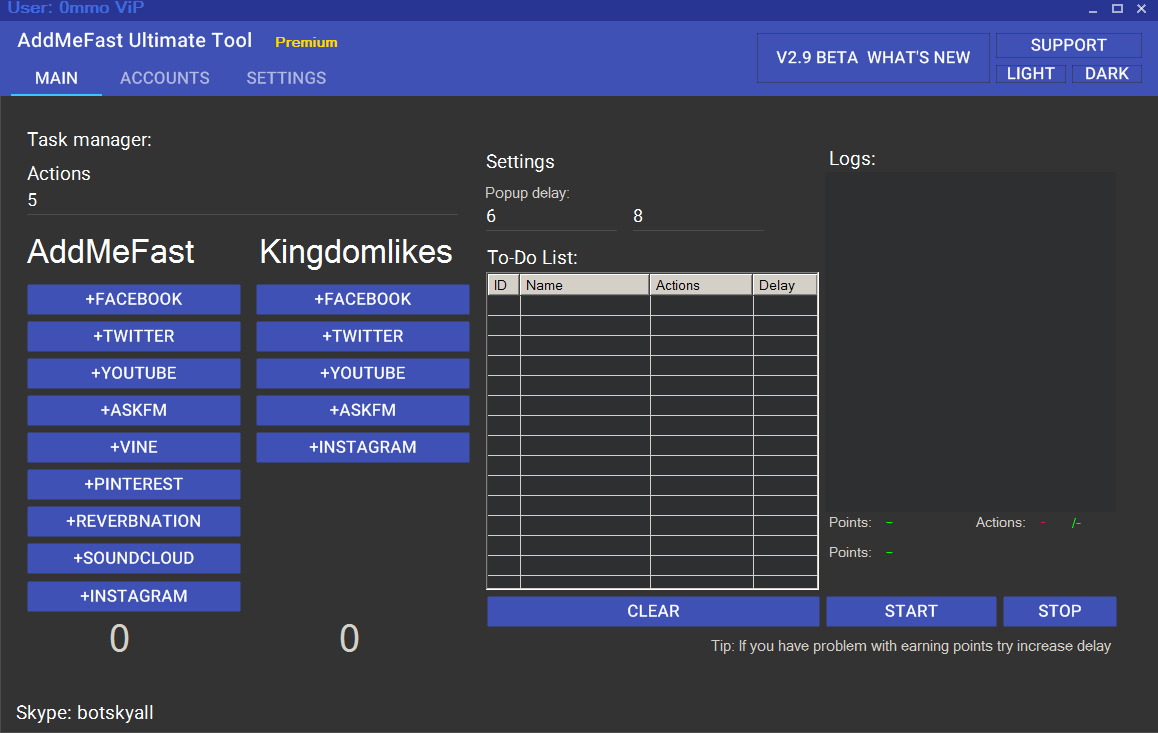Clear the To-Do List

(x=654, y=611)
